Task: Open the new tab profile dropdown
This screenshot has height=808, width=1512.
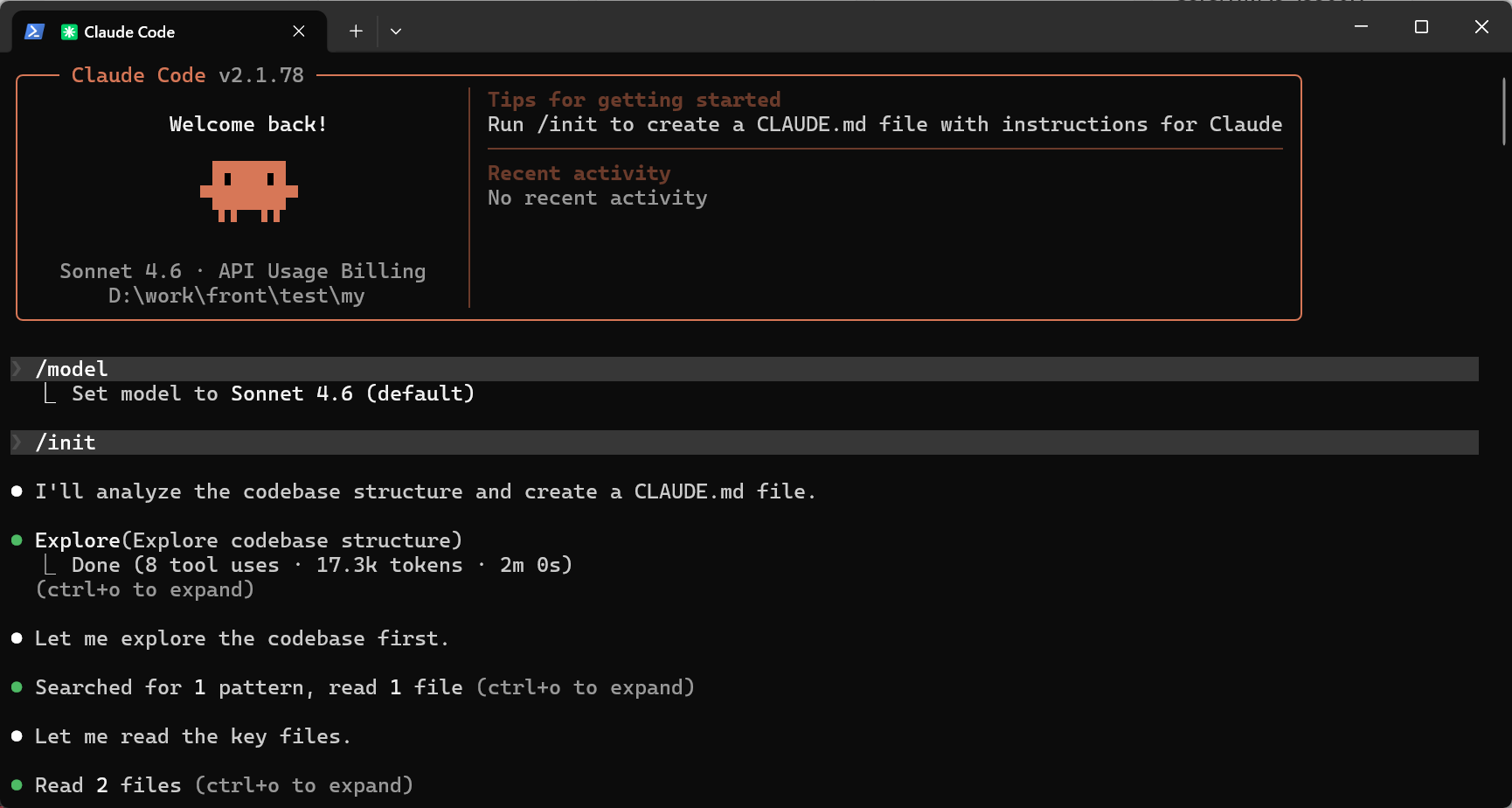Action: click(x=396, y=31)
